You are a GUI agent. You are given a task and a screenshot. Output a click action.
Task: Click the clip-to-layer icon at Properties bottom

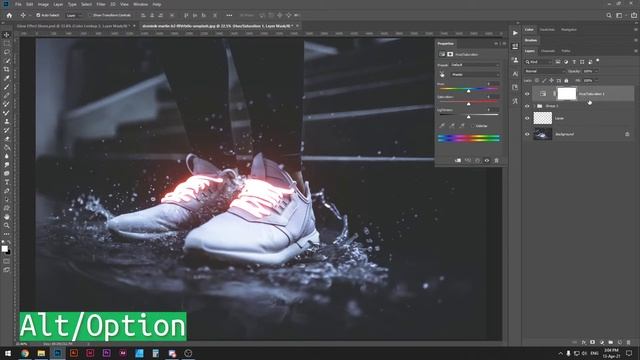458,160
